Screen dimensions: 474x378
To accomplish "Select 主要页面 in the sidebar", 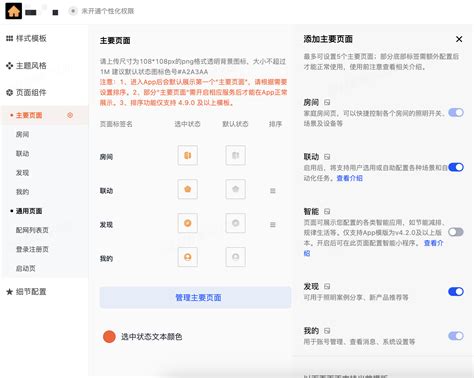I will coord(29,115).
